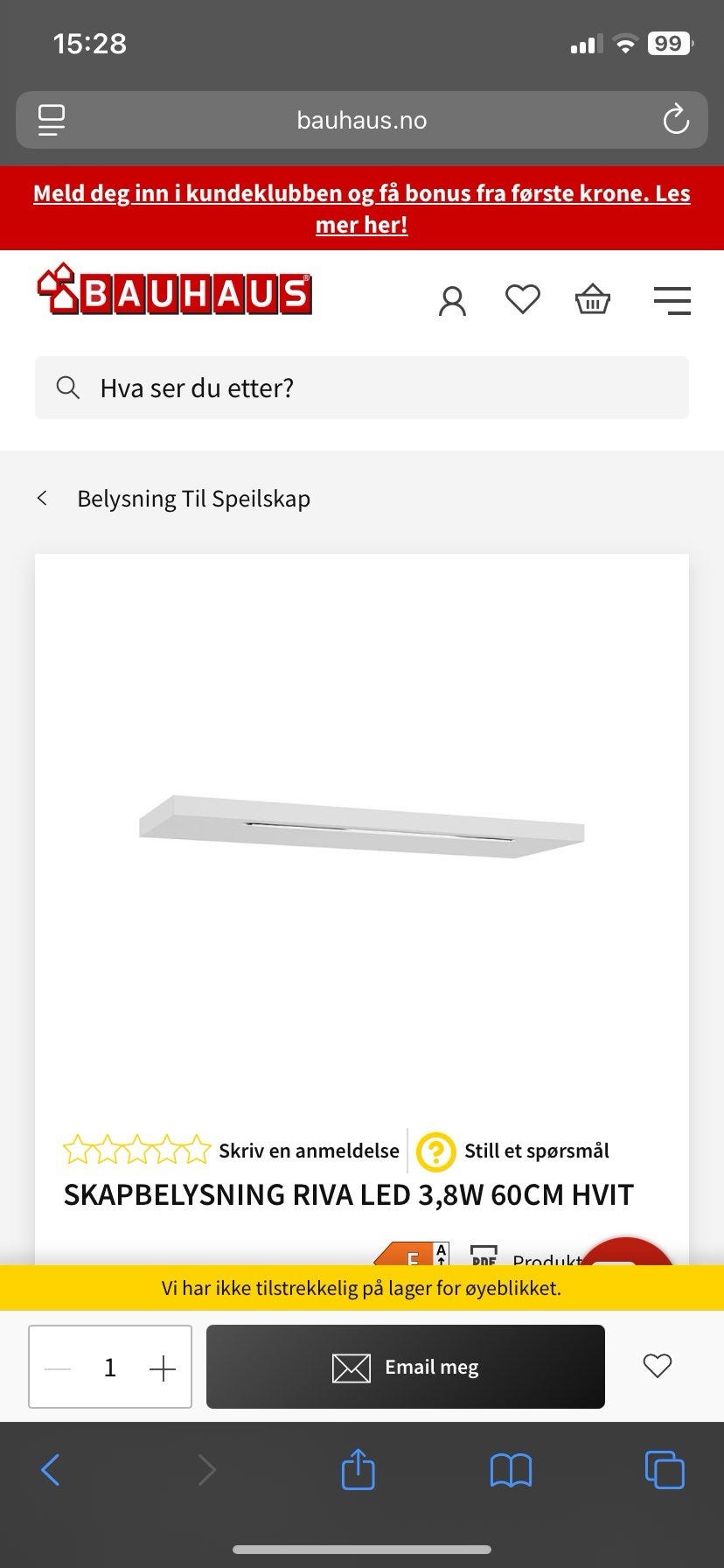Open Safari bookmarks

pos(511,1470)
